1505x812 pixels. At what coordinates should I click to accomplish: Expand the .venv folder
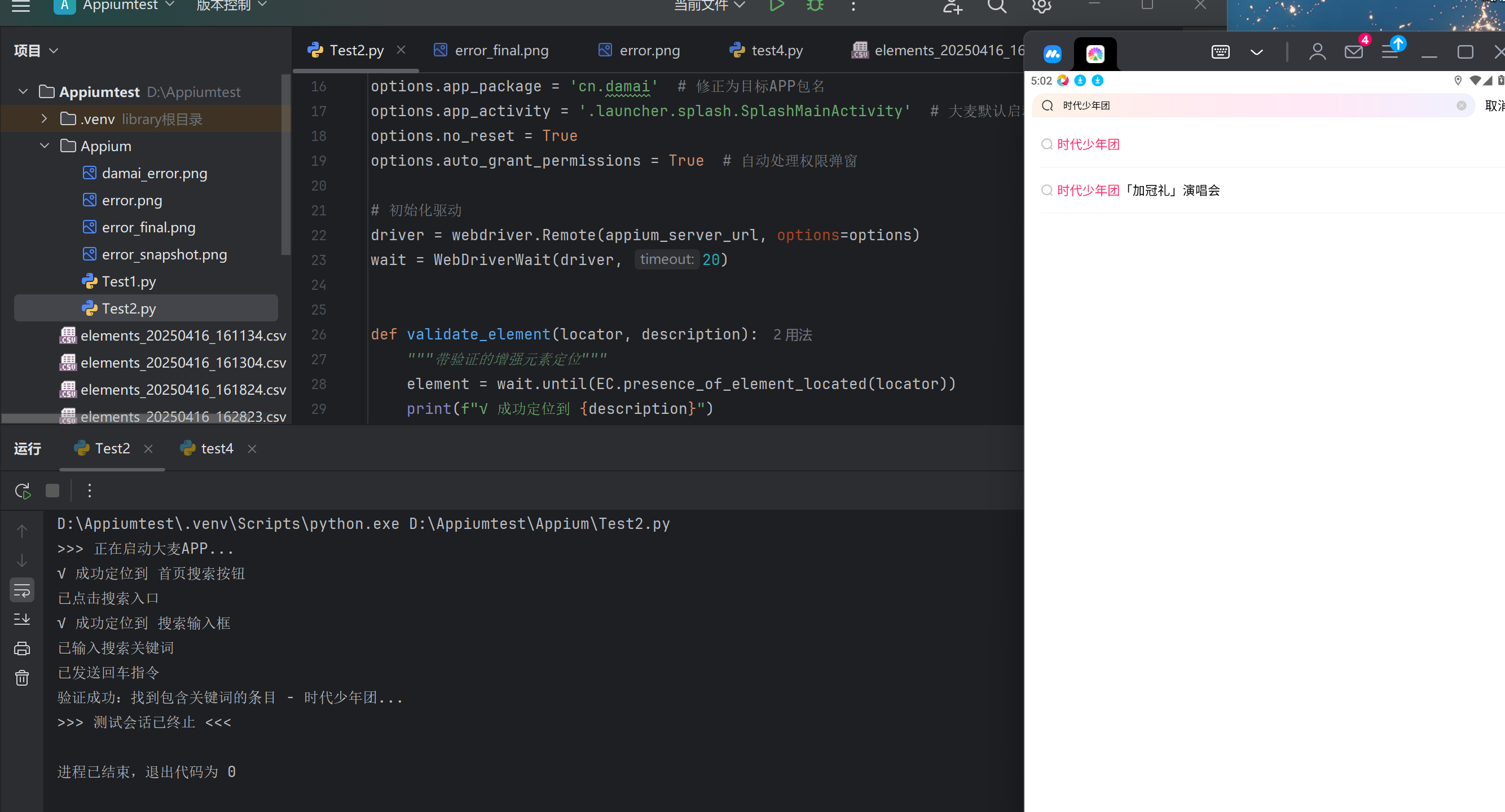pyautogui.click(x=45, y=118)
